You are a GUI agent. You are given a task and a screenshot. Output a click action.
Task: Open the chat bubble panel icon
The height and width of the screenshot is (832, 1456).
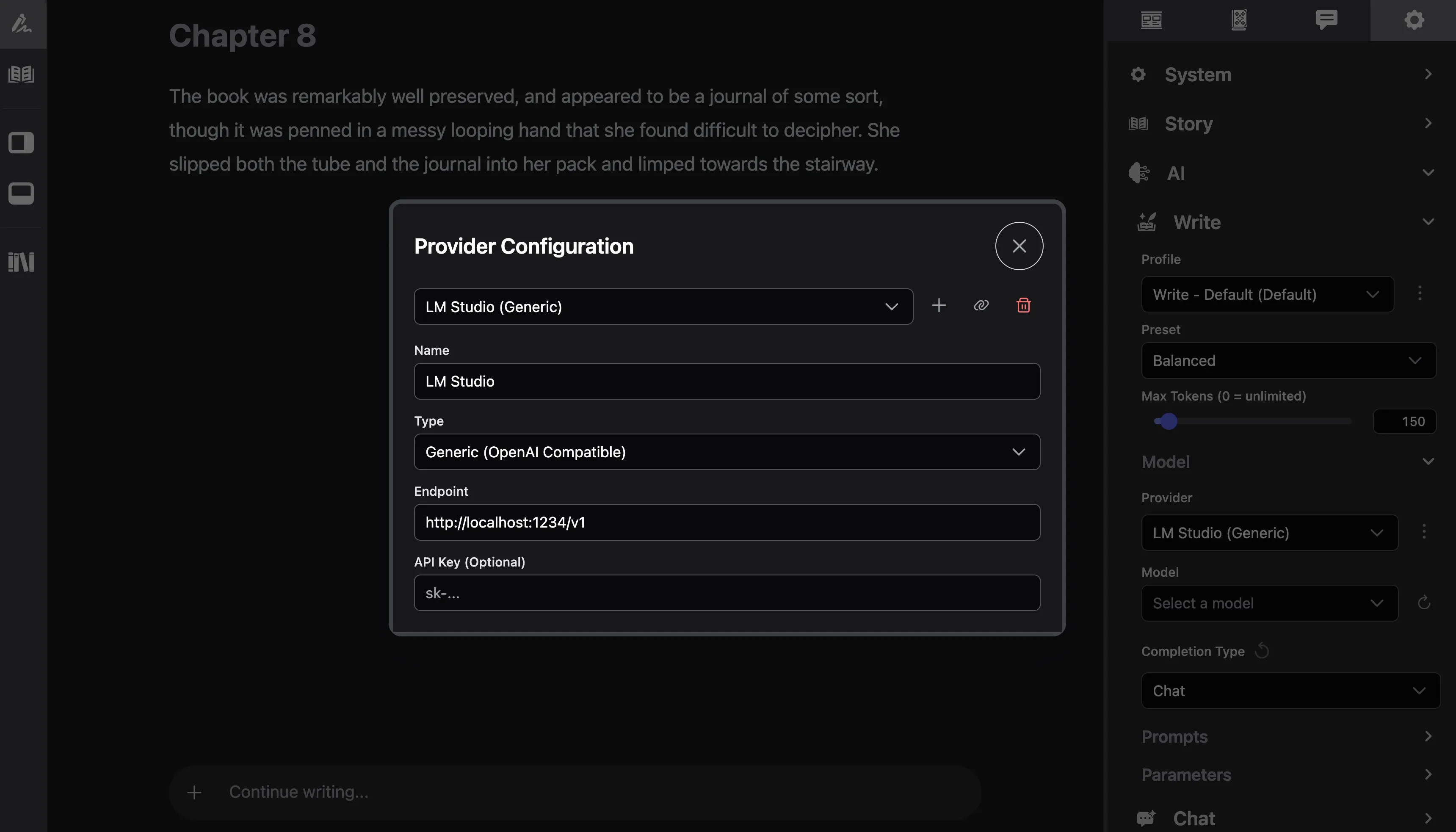(1326, 20)
